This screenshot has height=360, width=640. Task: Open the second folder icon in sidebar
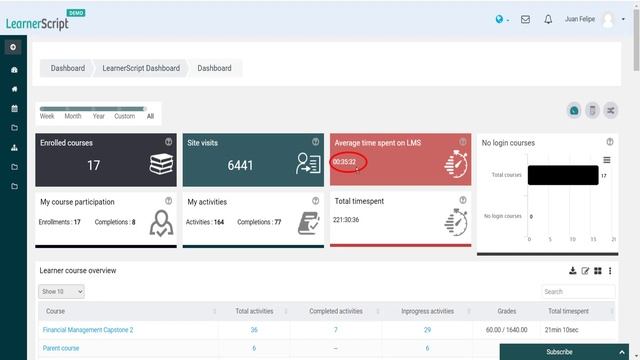(14, 167)
